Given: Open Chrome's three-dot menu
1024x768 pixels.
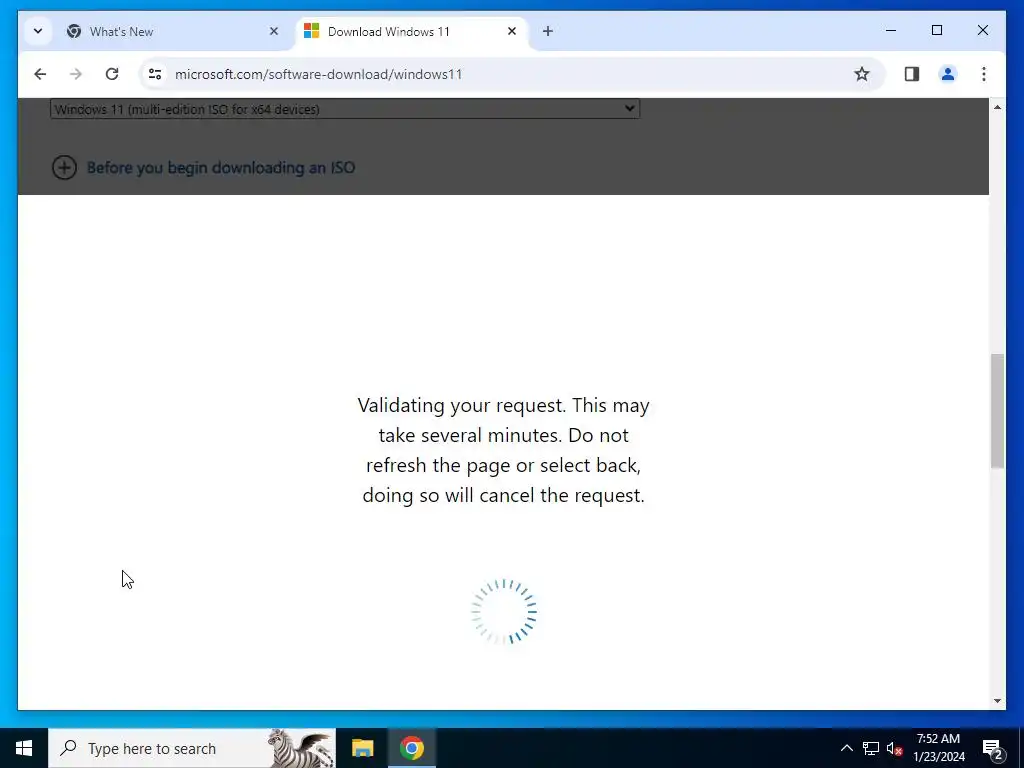Looking at the screenshot, I should coord(984,74).
